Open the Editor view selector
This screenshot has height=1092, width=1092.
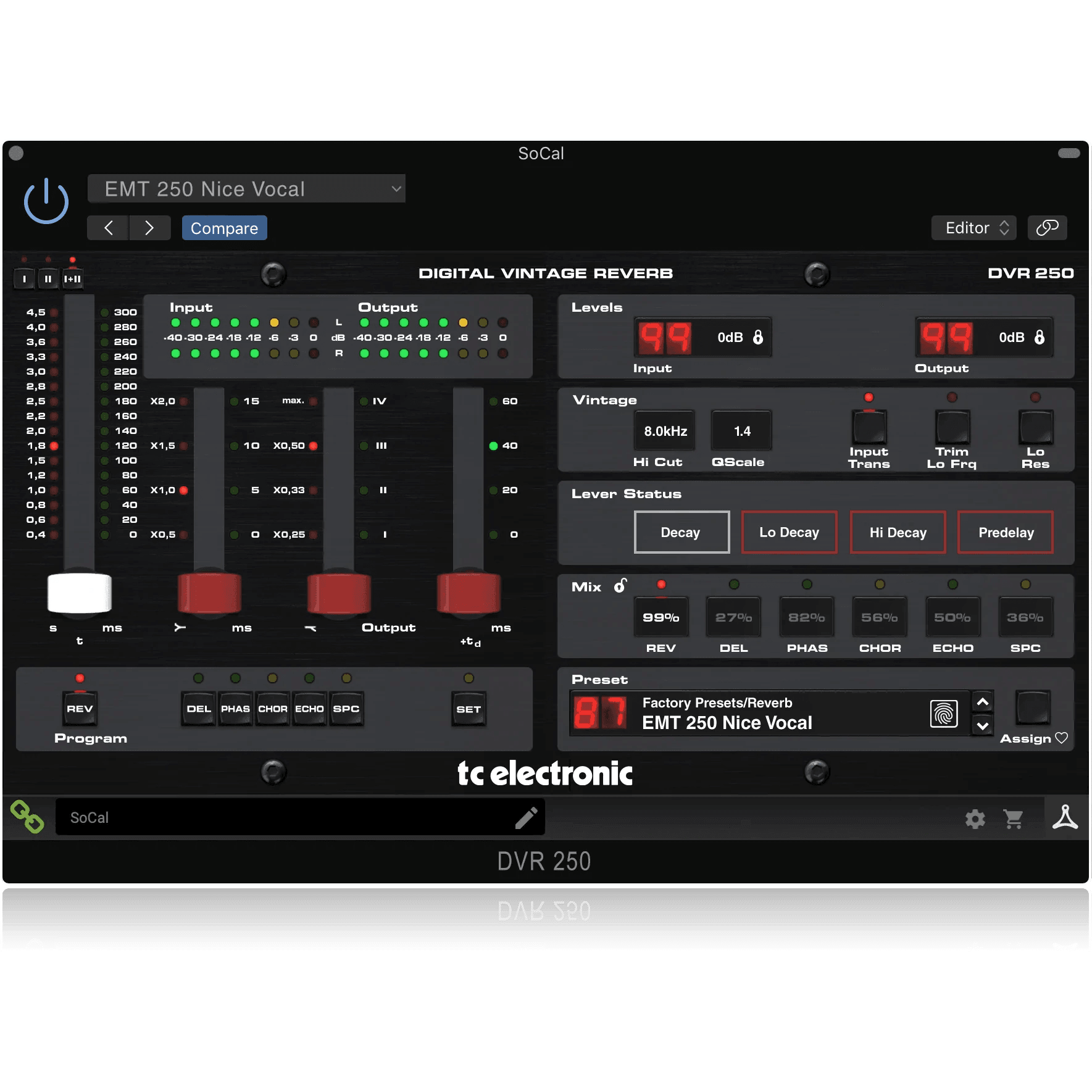[973, 227]
